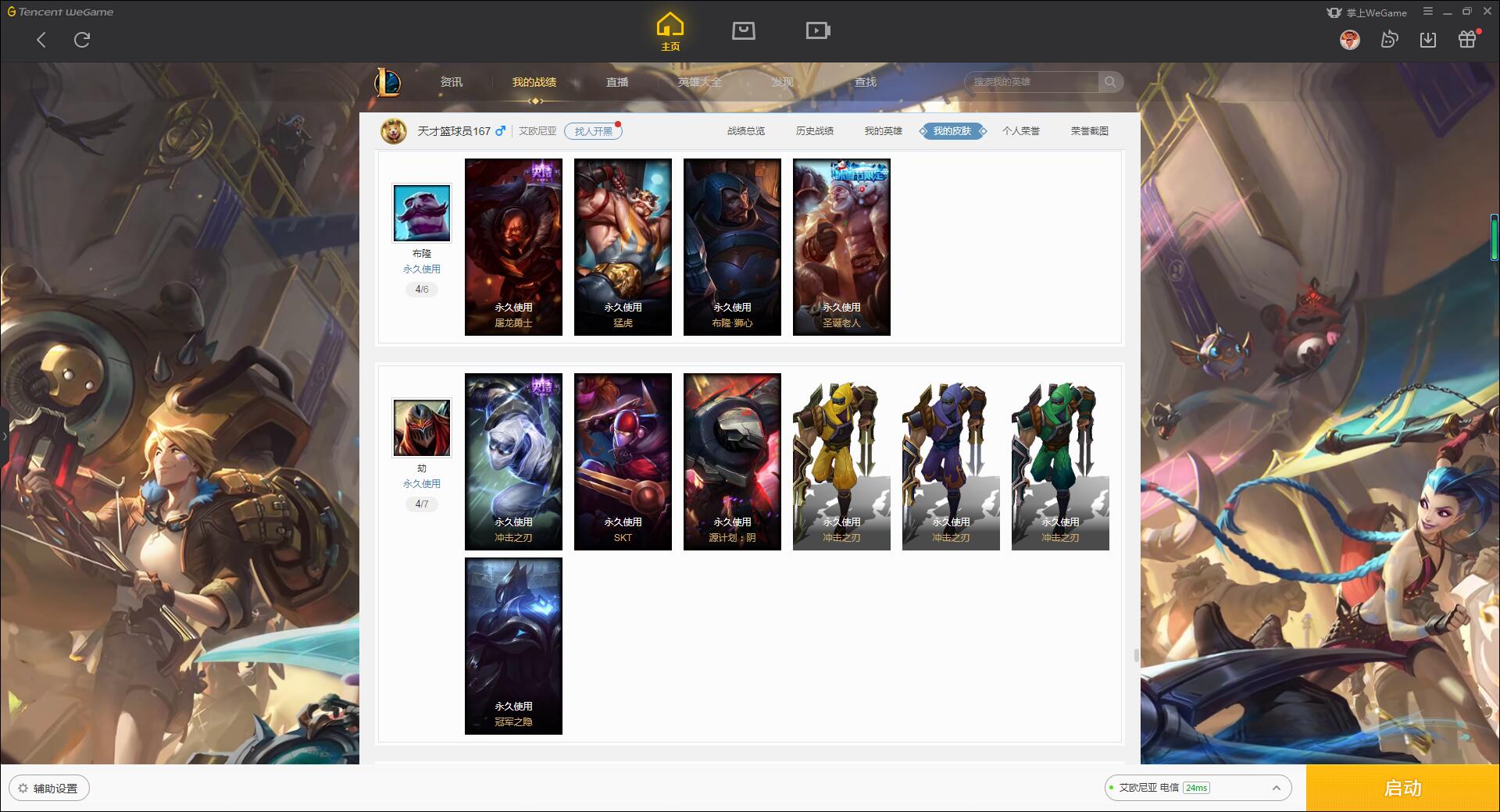This screenshot has height=812, width=1500.
Task: Switch to the 直播 live tab
Action: coord(617,82)
